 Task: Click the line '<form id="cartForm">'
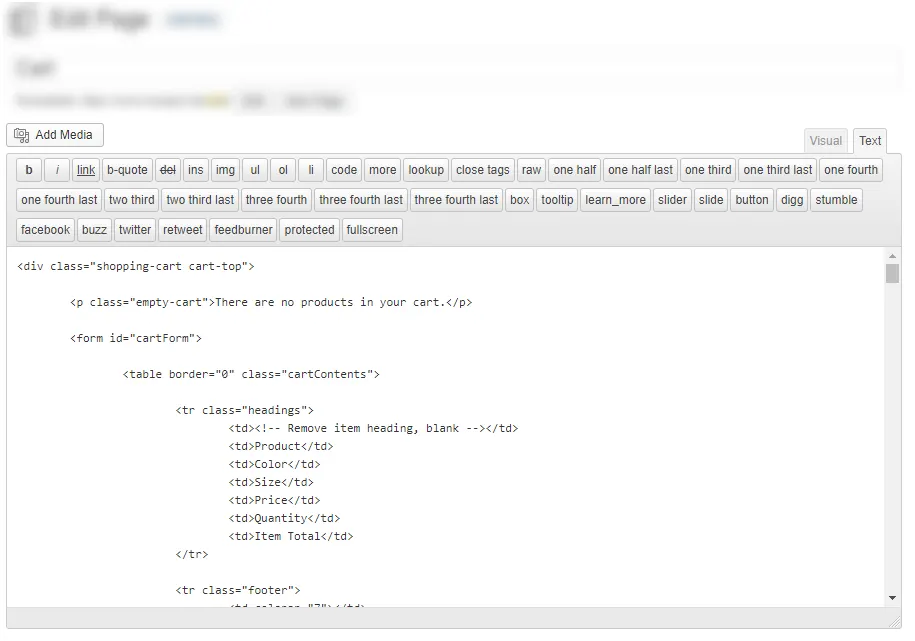tap(136, 338)
